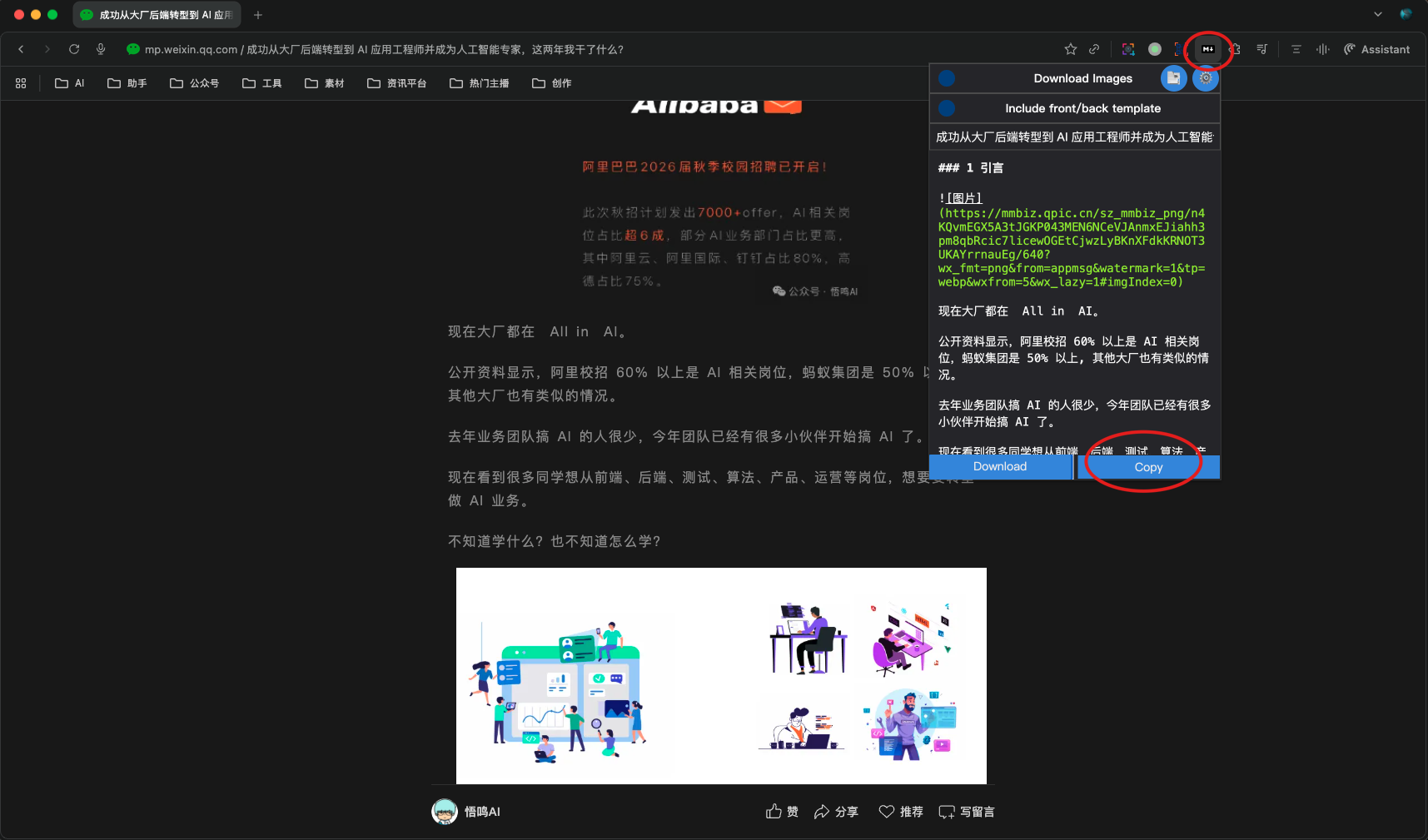Click the 悟鸣AI avatar image
The height and width of the screenshot is (840, 1428).
click(445, 812)
